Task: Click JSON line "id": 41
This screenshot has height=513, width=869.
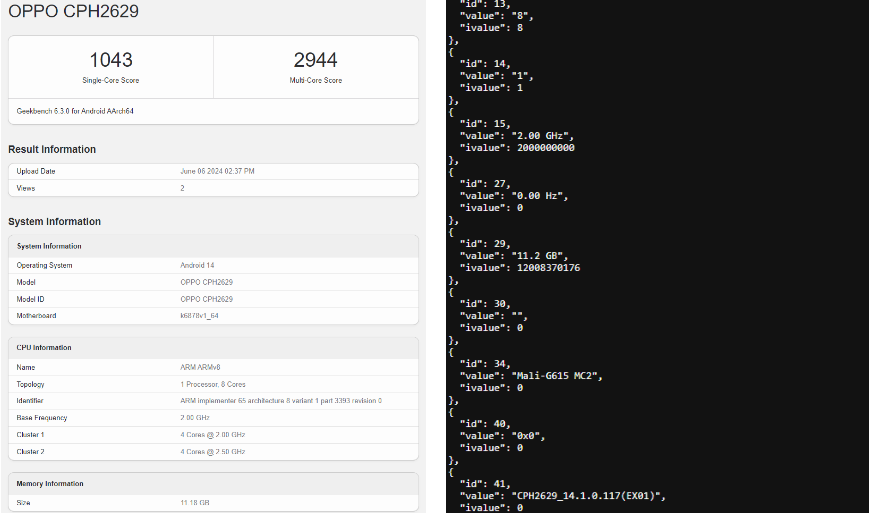Action: click(485, 484)
